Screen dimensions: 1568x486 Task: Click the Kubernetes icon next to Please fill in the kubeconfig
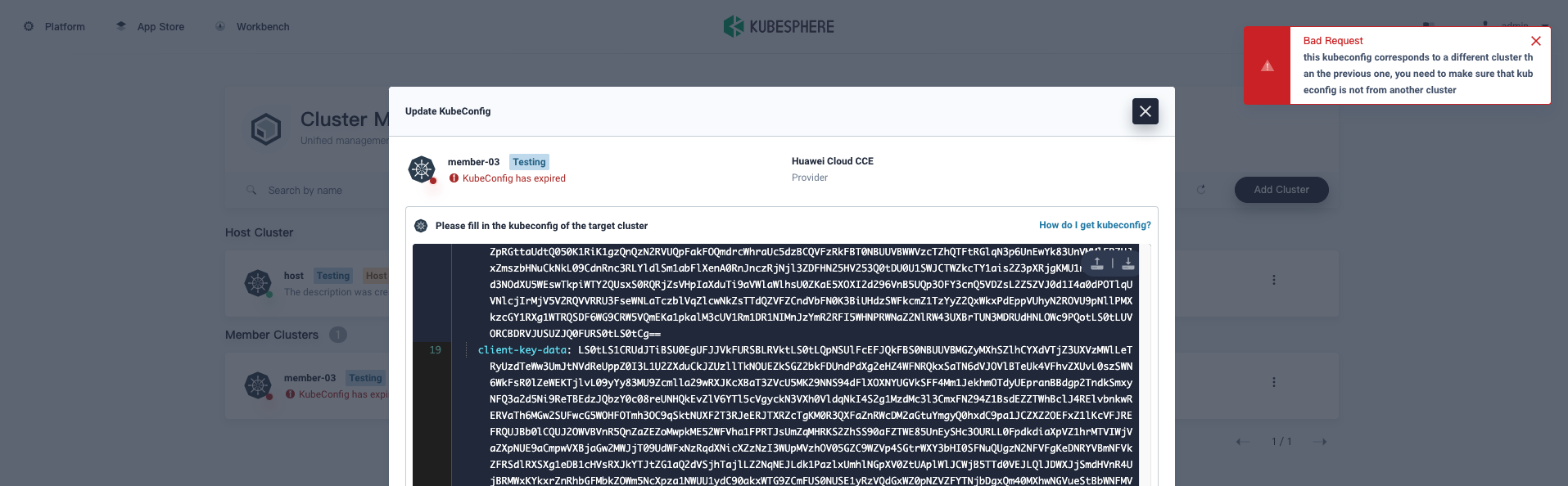421,226
